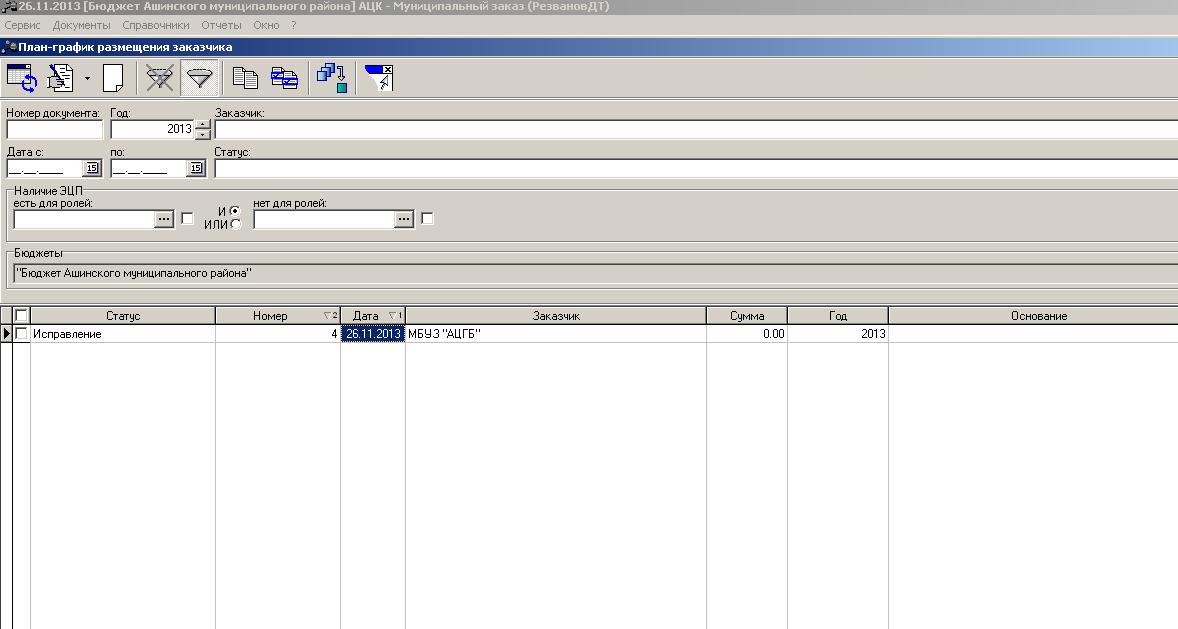Viewport: 1178px width, 629px height.
Task: Open calendar picker for 'Дата с' field
Action: pos(91,168)
